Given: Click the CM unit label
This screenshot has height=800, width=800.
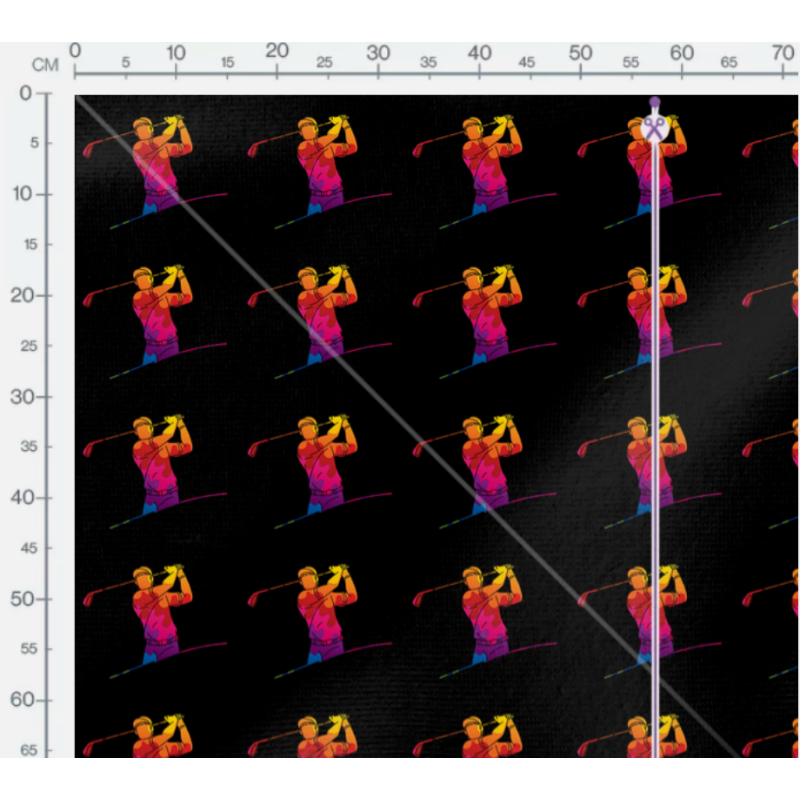Looking at the screenshot, I should coord(45,65).
